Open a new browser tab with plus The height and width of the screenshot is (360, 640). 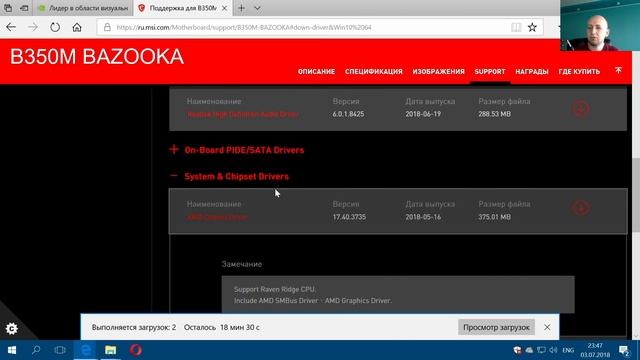click(241, 8)
